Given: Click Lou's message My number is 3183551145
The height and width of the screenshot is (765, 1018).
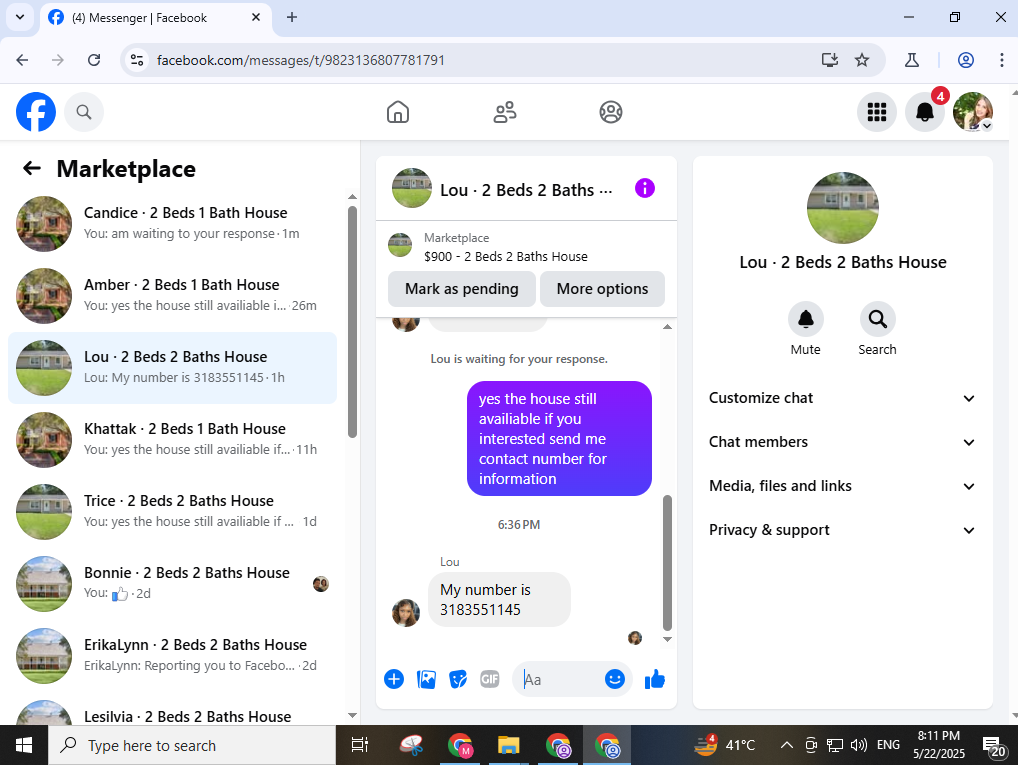Looking at the screenshot, I should [499, 599].
